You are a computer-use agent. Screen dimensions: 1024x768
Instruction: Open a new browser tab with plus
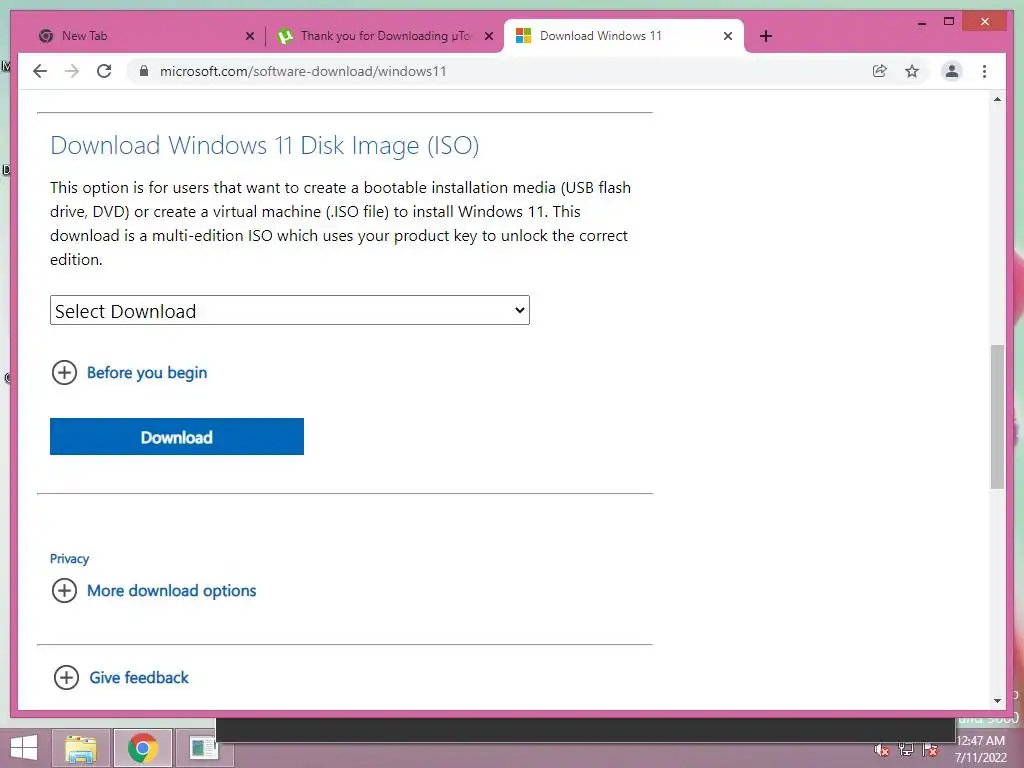tap(766, 36)
